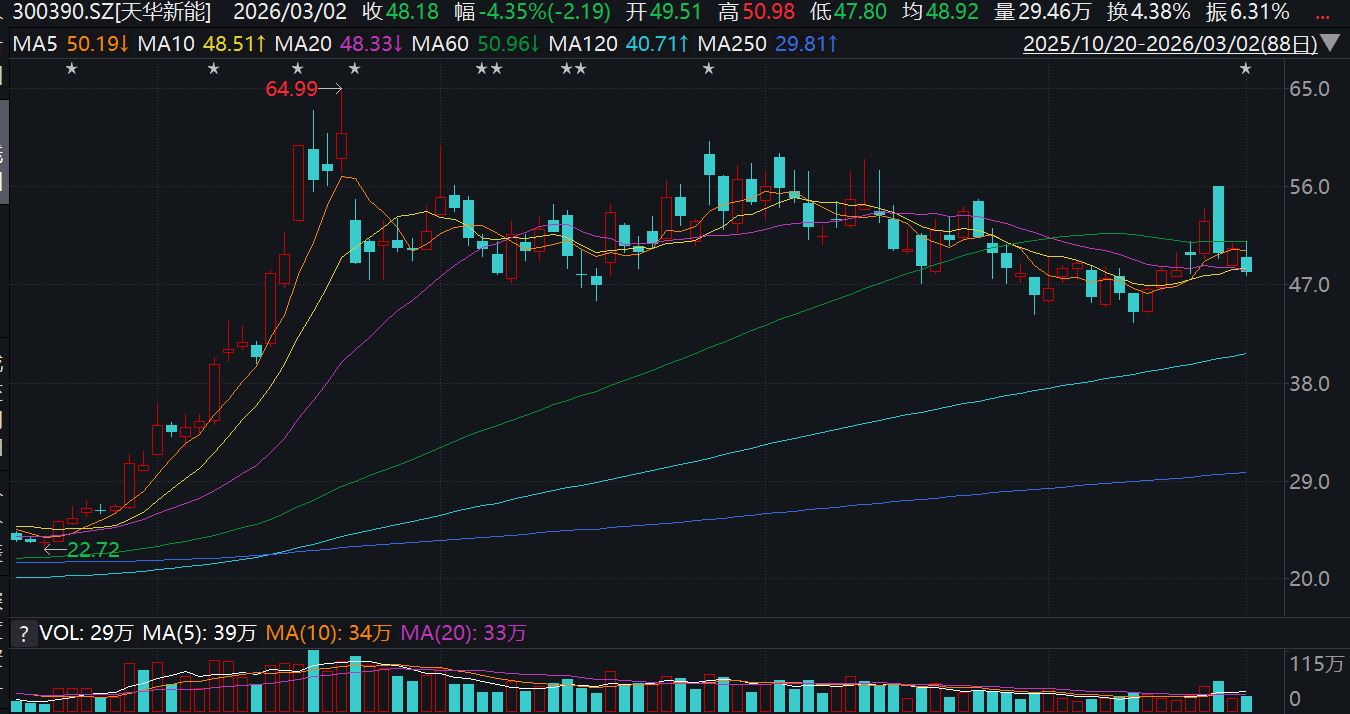This screenshot has width=1350, height=714.
Task: Select the MA(20) volume average label
Action: (463, 633)
